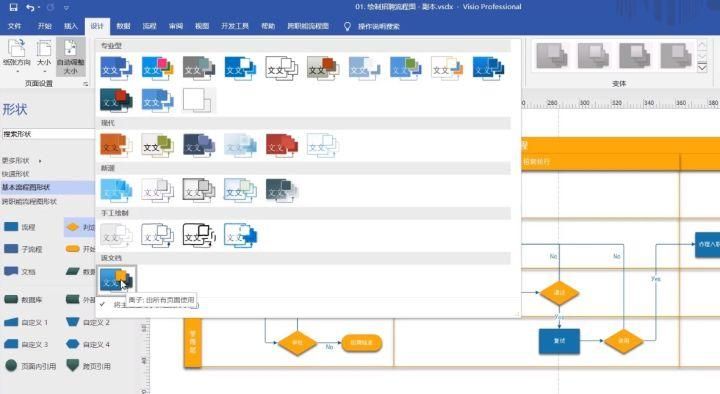Open the 开发工具 ribbon tab
720x394 pixels.
[235, 26]
